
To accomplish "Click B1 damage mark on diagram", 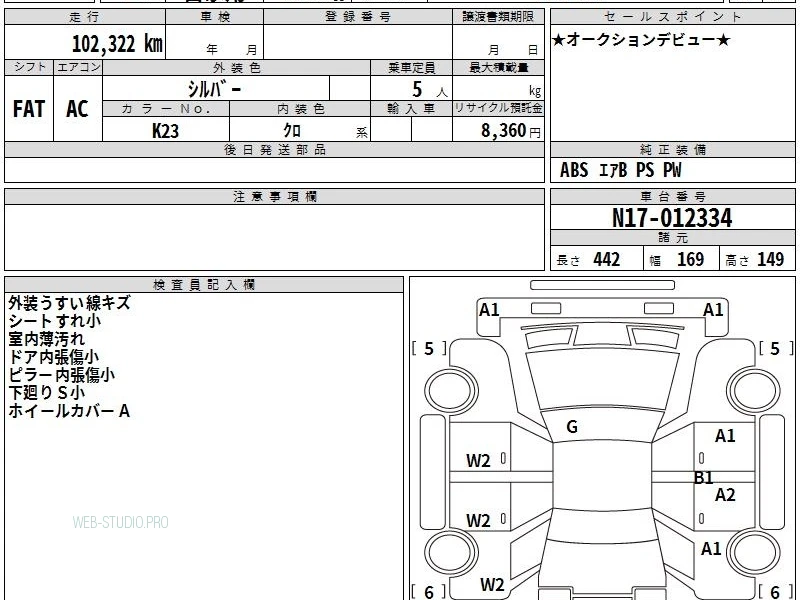I will (x=704, y=478).
